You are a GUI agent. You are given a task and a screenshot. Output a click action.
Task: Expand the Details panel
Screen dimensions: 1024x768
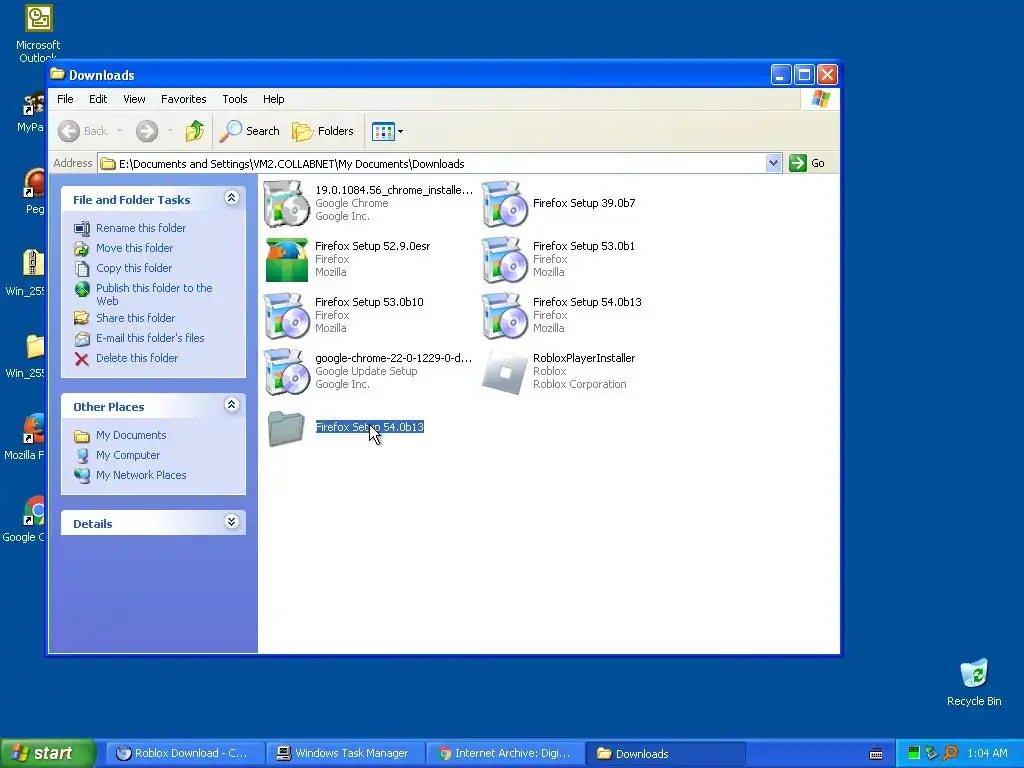(x=231, y=522)
